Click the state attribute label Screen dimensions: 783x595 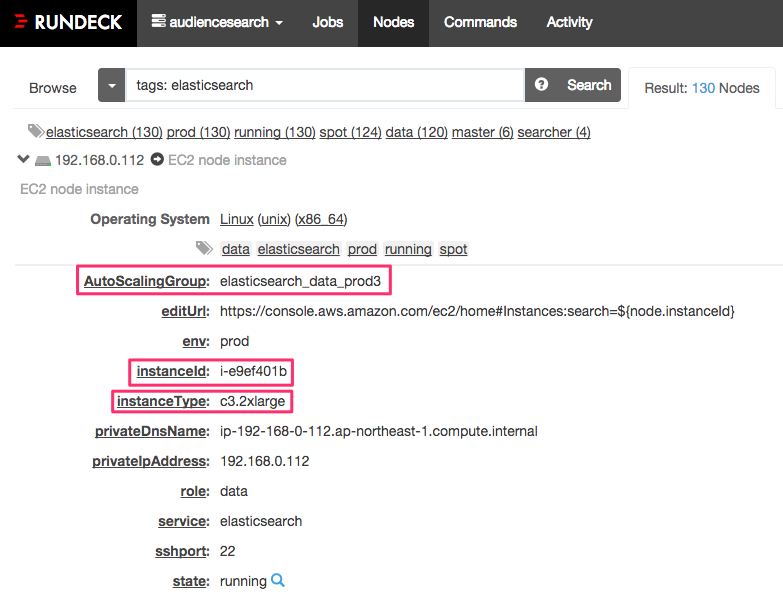(191, 581)
